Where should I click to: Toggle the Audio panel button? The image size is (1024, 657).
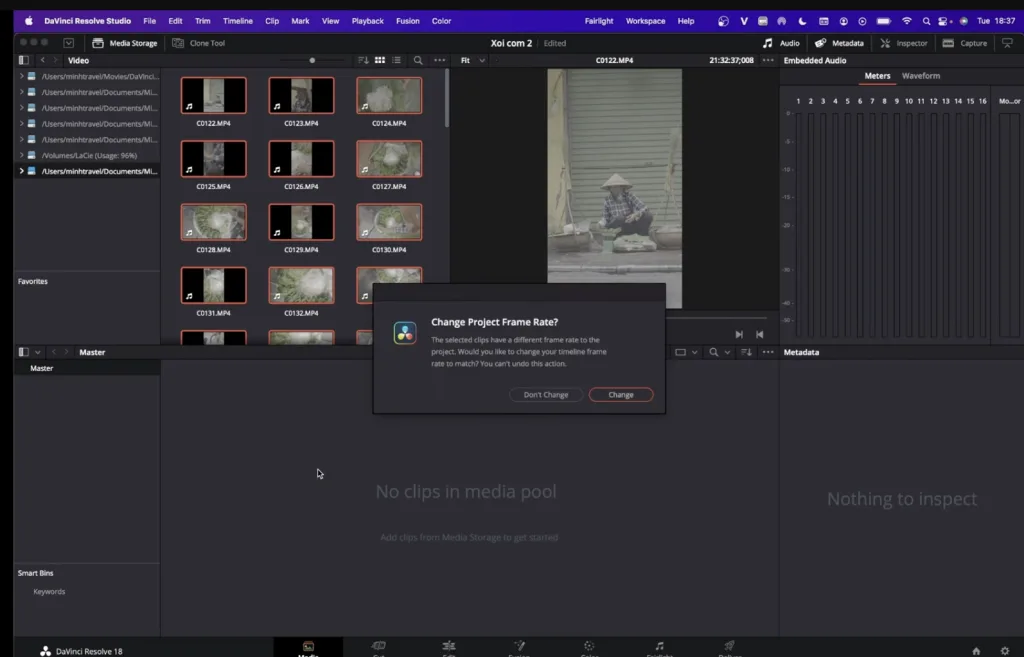tap(781, 43)
